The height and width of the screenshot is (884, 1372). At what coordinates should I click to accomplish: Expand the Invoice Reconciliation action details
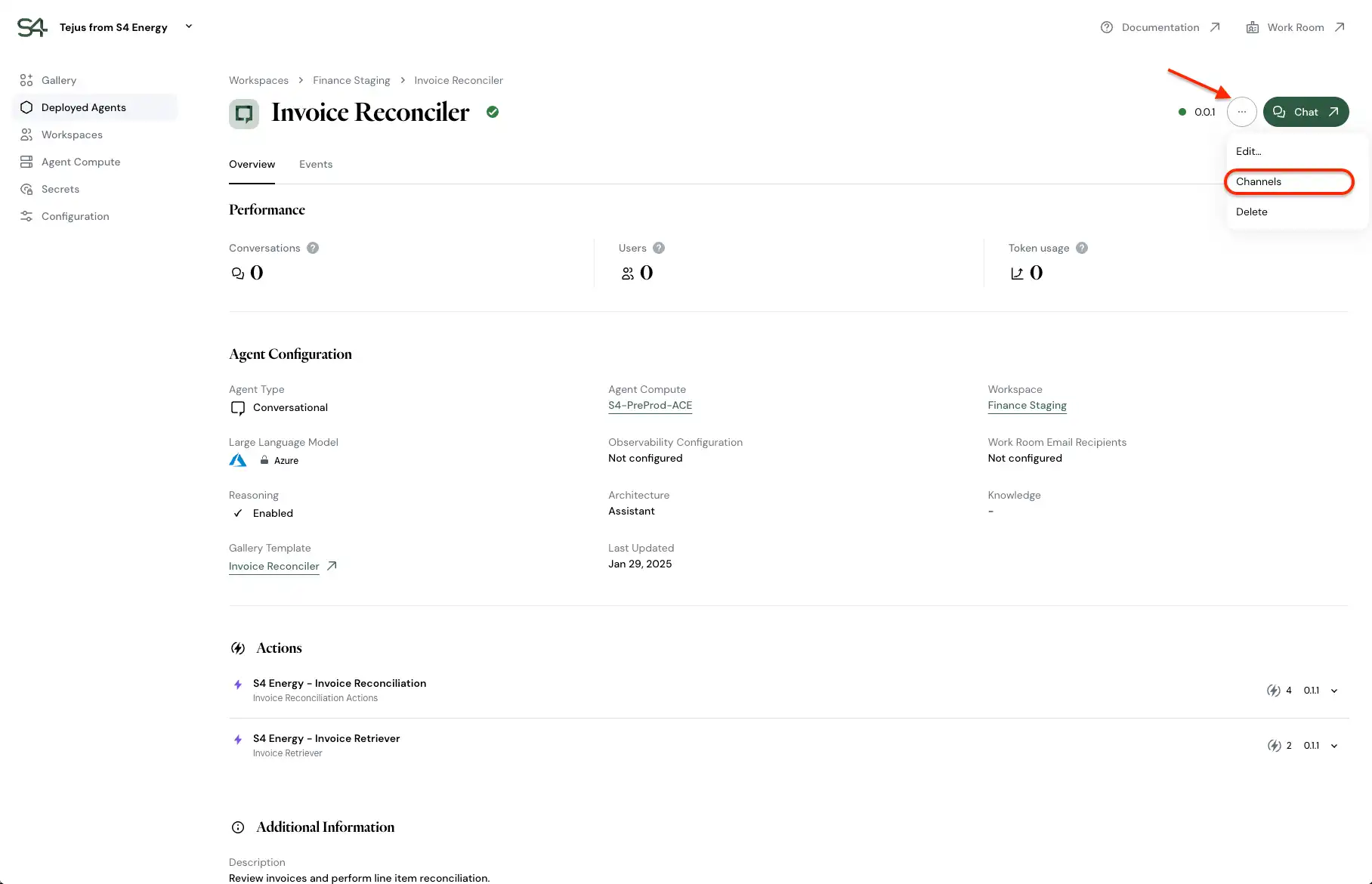pos(1335,690)
